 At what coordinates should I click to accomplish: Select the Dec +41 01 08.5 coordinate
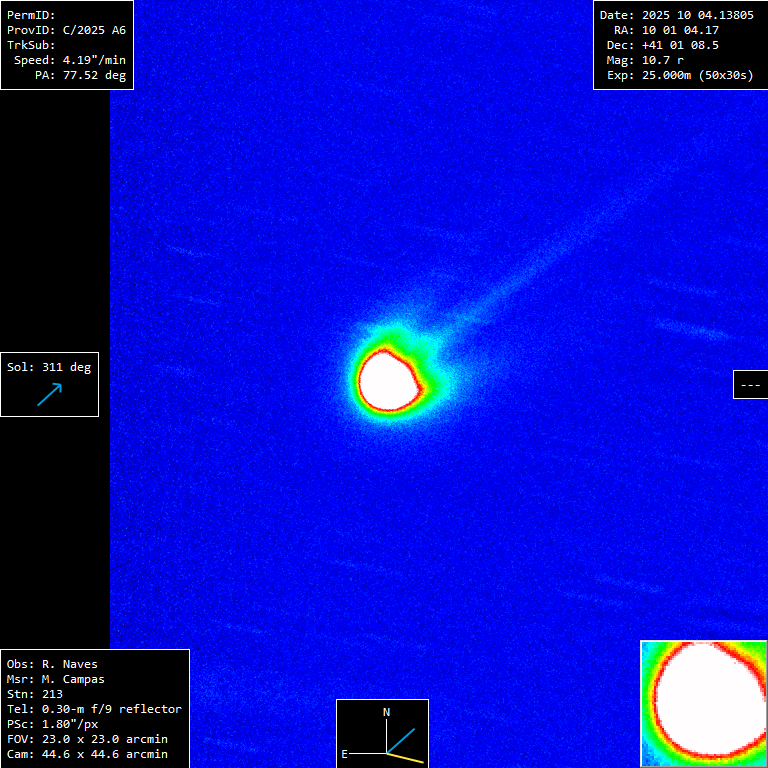[x=663, y=45]
